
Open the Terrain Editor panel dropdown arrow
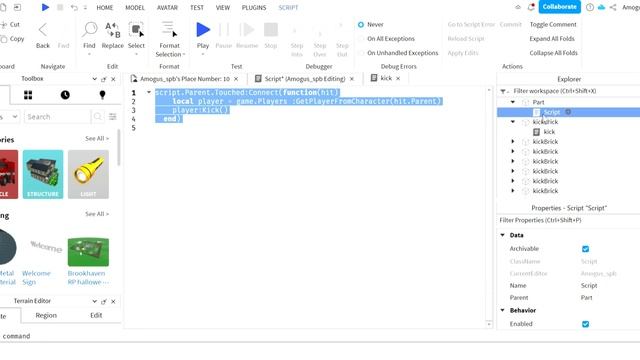pyautogui.click(x=94, y=301)
